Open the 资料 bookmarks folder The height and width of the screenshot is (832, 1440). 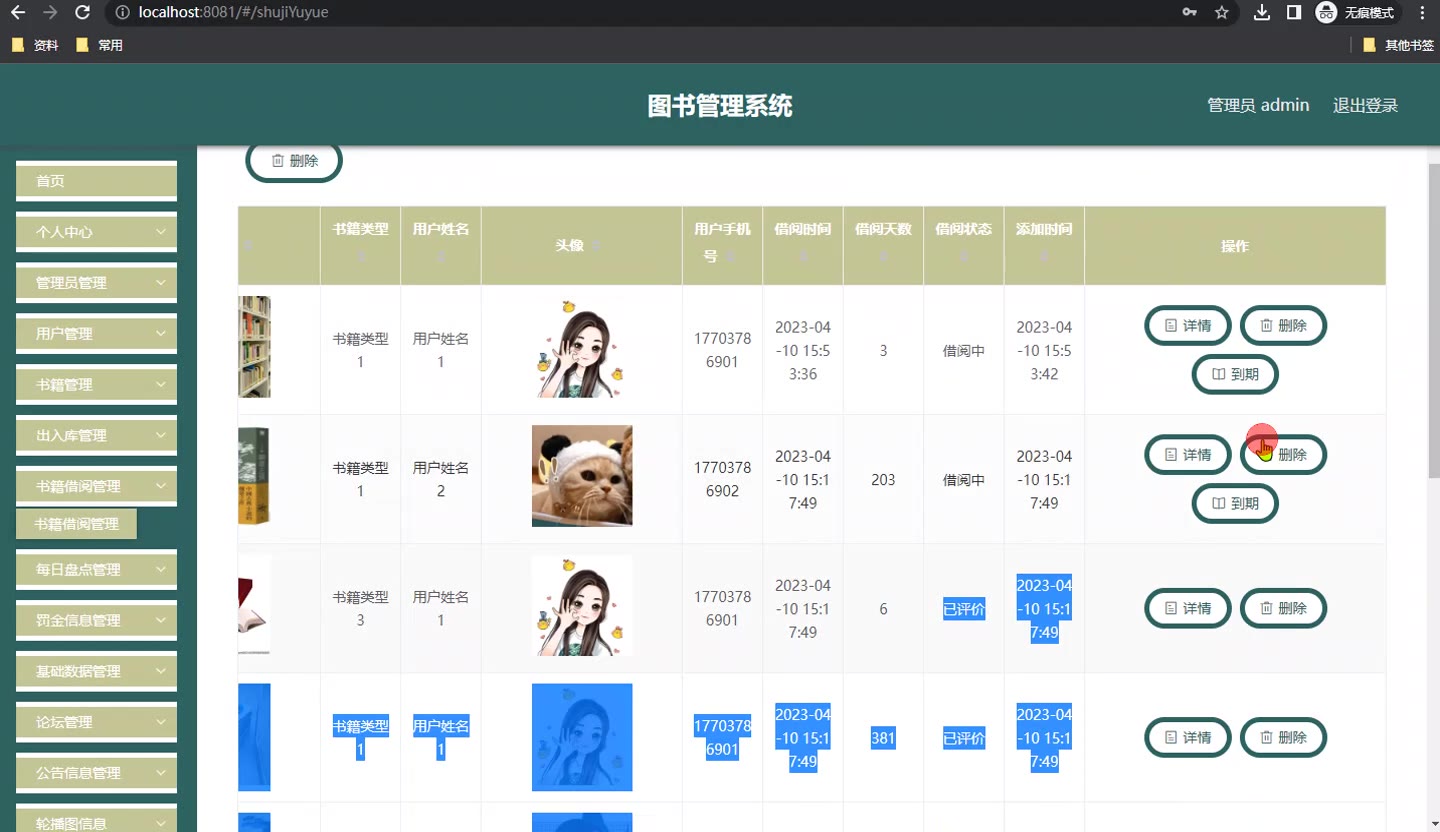35,45
